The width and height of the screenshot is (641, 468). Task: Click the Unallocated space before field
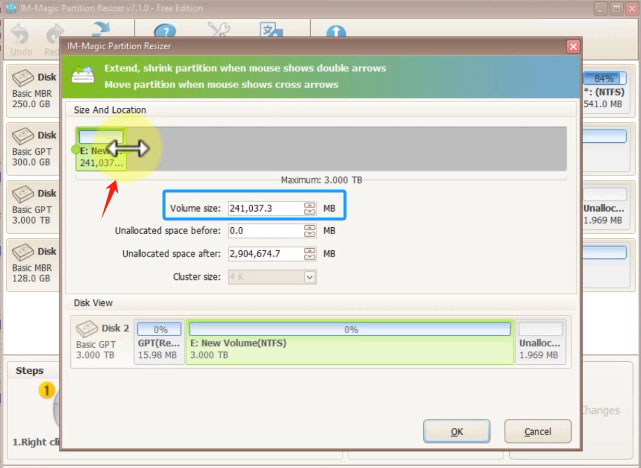pyautogui.click(x=265, y=231)
